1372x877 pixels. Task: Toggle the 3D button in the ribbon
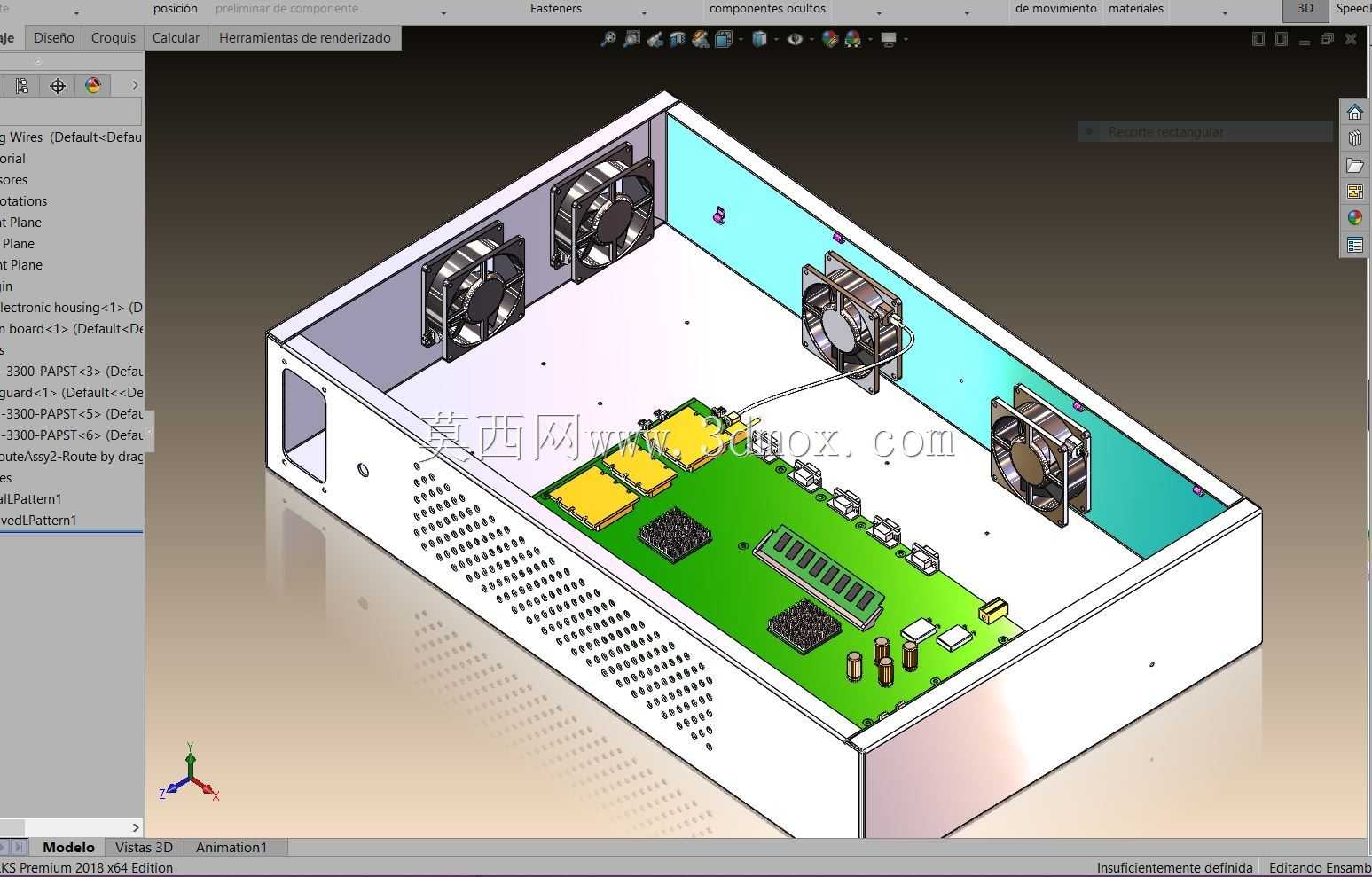(x=1305, y=9)
